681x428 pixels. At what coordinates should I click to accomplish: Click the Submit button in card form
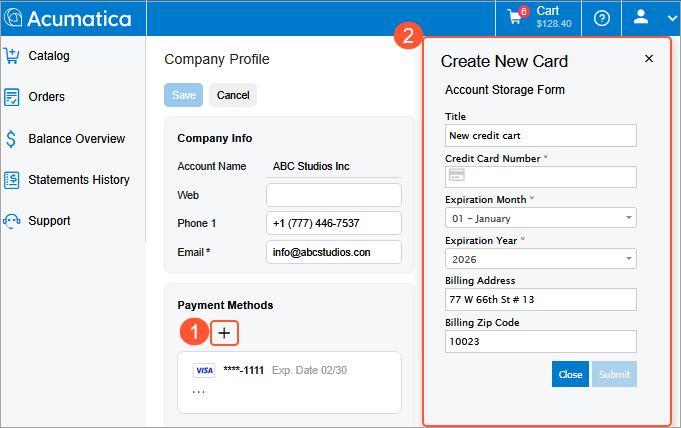614,374
